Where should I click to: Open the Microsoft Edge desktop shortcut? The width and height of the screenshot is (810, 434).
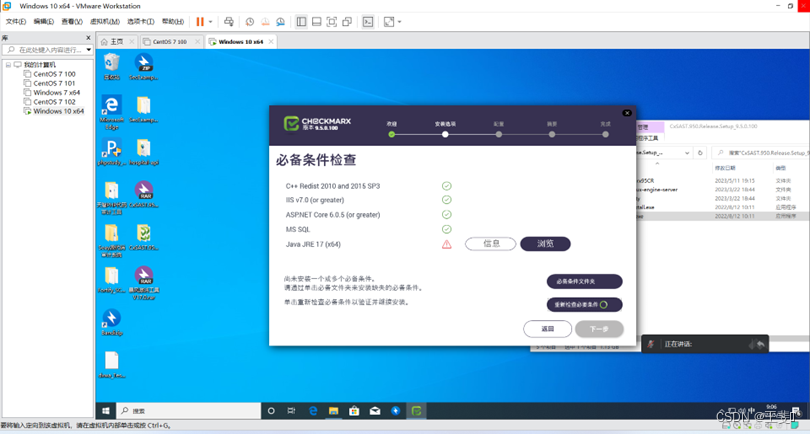click(x=112, y=112)
